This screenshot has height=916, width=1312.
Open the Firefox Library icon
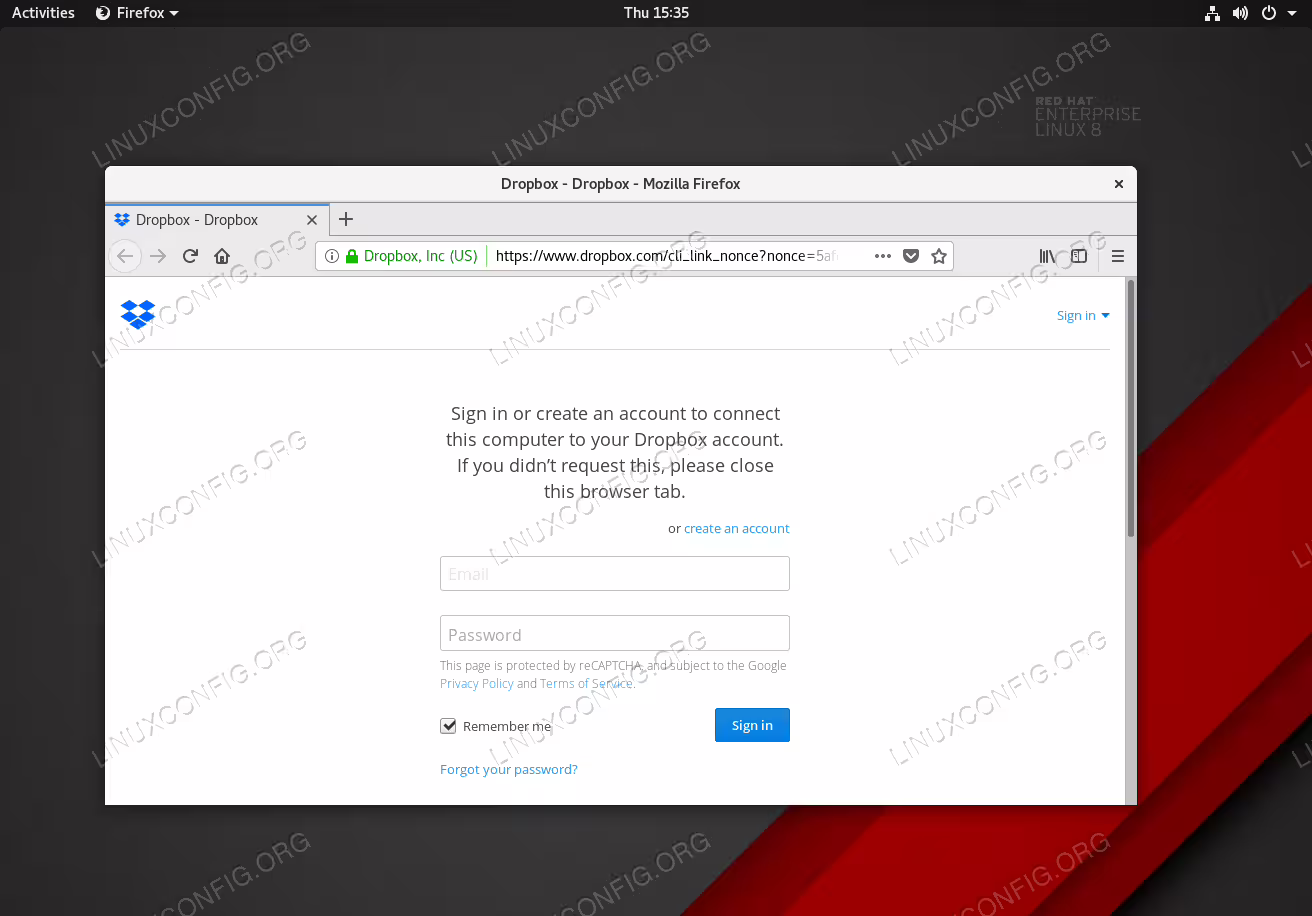1047,256
